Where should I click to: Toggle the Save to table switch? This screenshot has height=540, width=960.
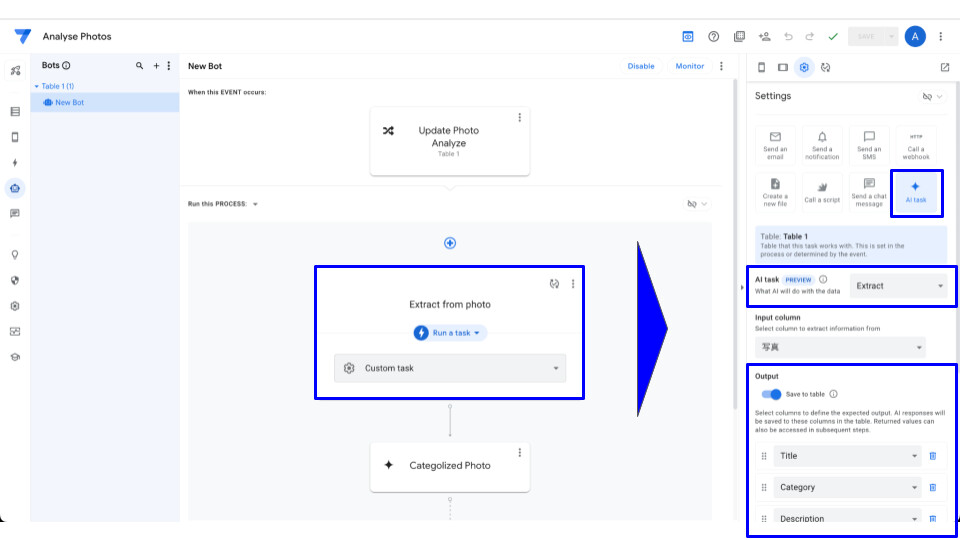click(x=771, y=394)
